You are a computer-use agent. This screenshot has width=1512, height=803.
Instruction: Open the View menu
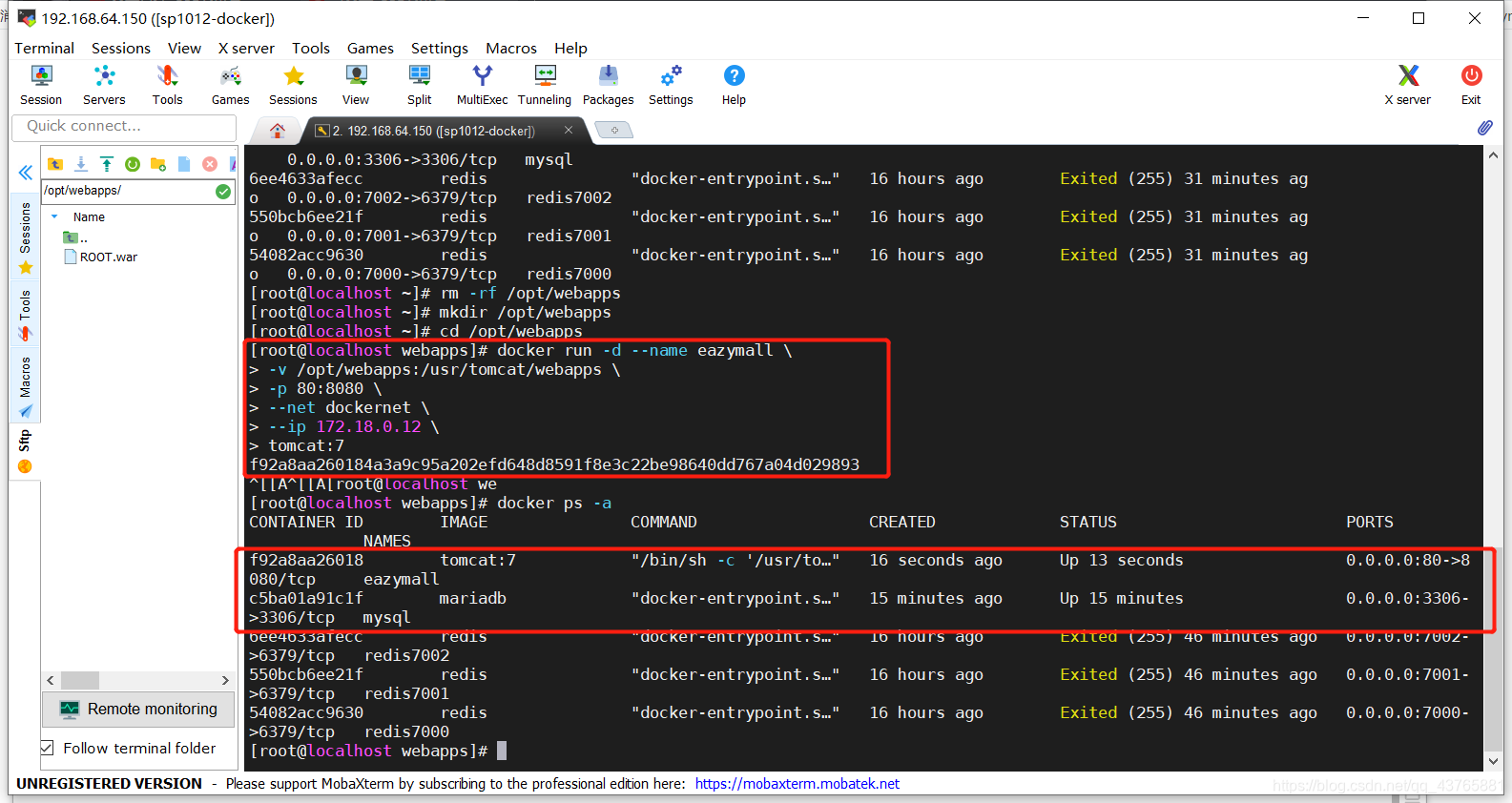click(184, 48)
